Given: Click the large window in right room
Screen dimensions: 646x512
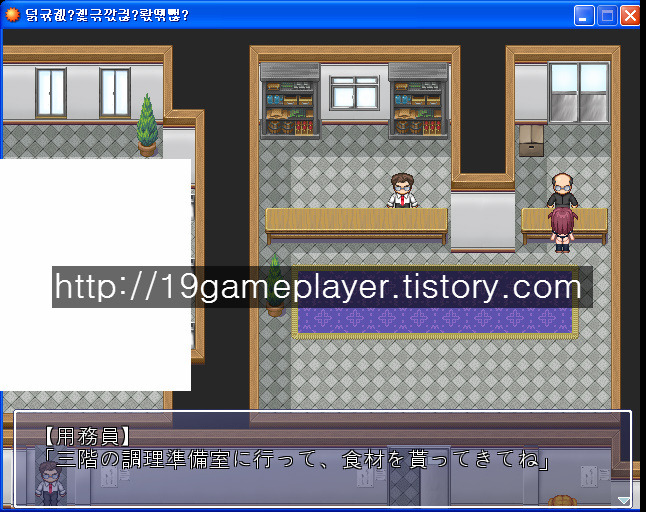Looking at the screenshot, I should coord(579,92).
